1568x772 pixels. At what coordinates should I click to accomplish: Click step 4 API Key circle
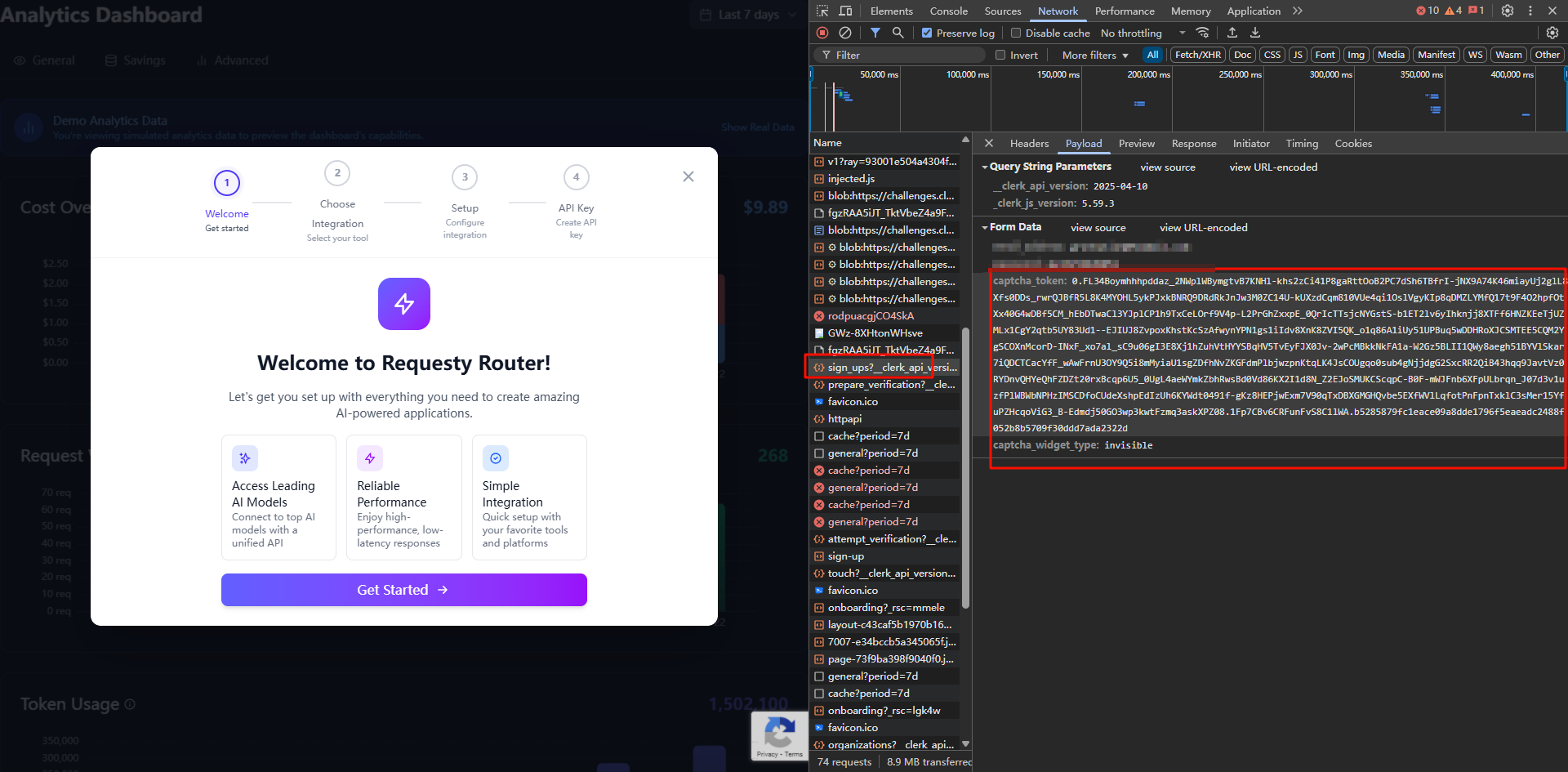tap(577, 177)
